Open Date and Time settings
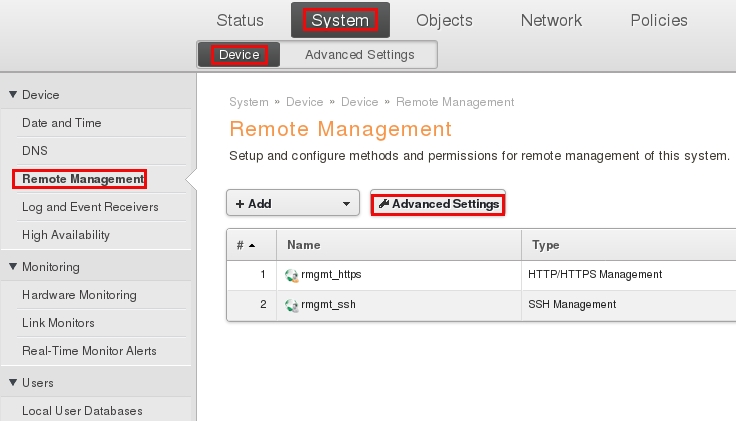Screen dimensions: 736x421 click(62, 123)
